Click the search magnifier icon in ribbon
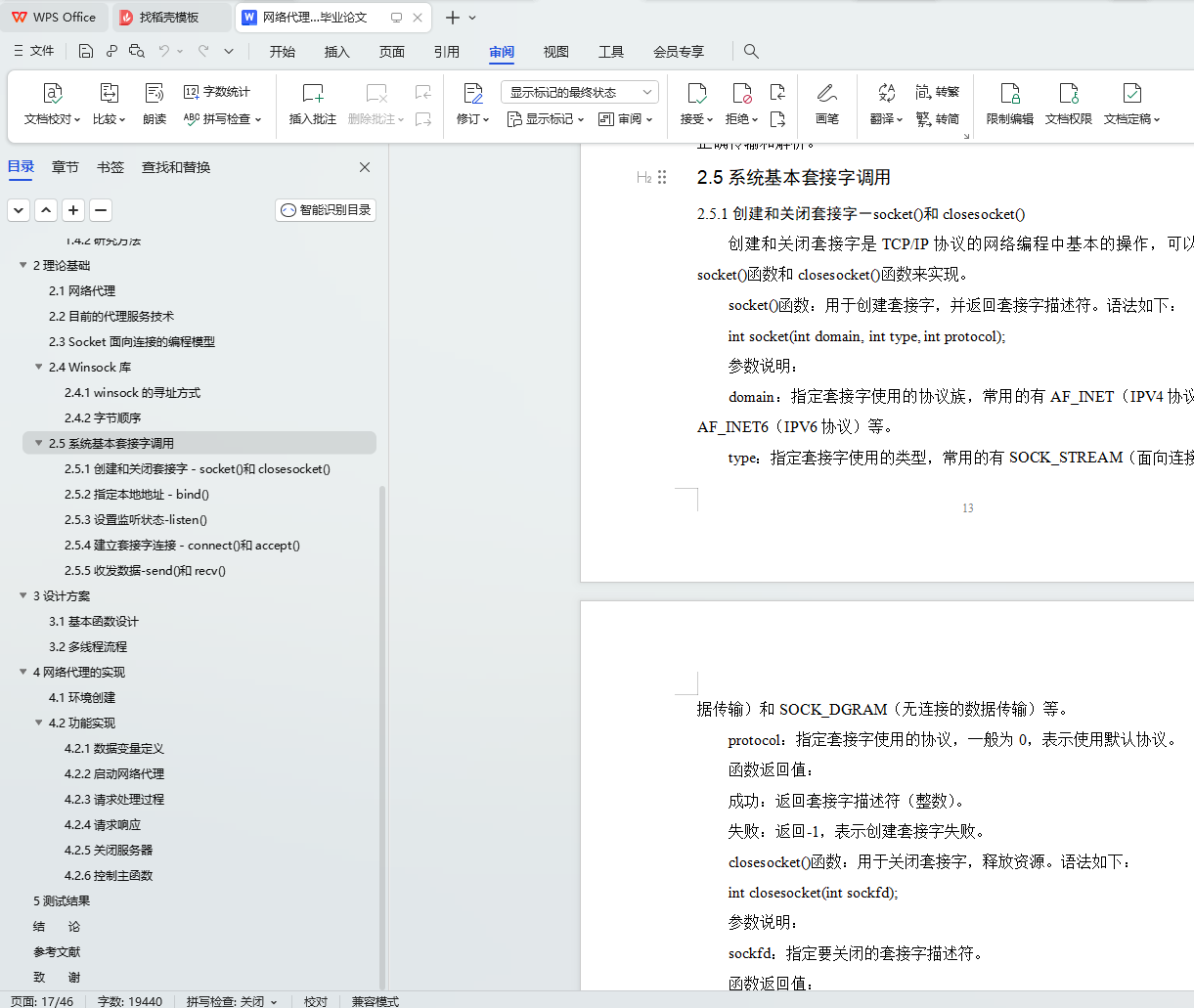Viewport: 1194px width, 1008px height. pos(751,51)
